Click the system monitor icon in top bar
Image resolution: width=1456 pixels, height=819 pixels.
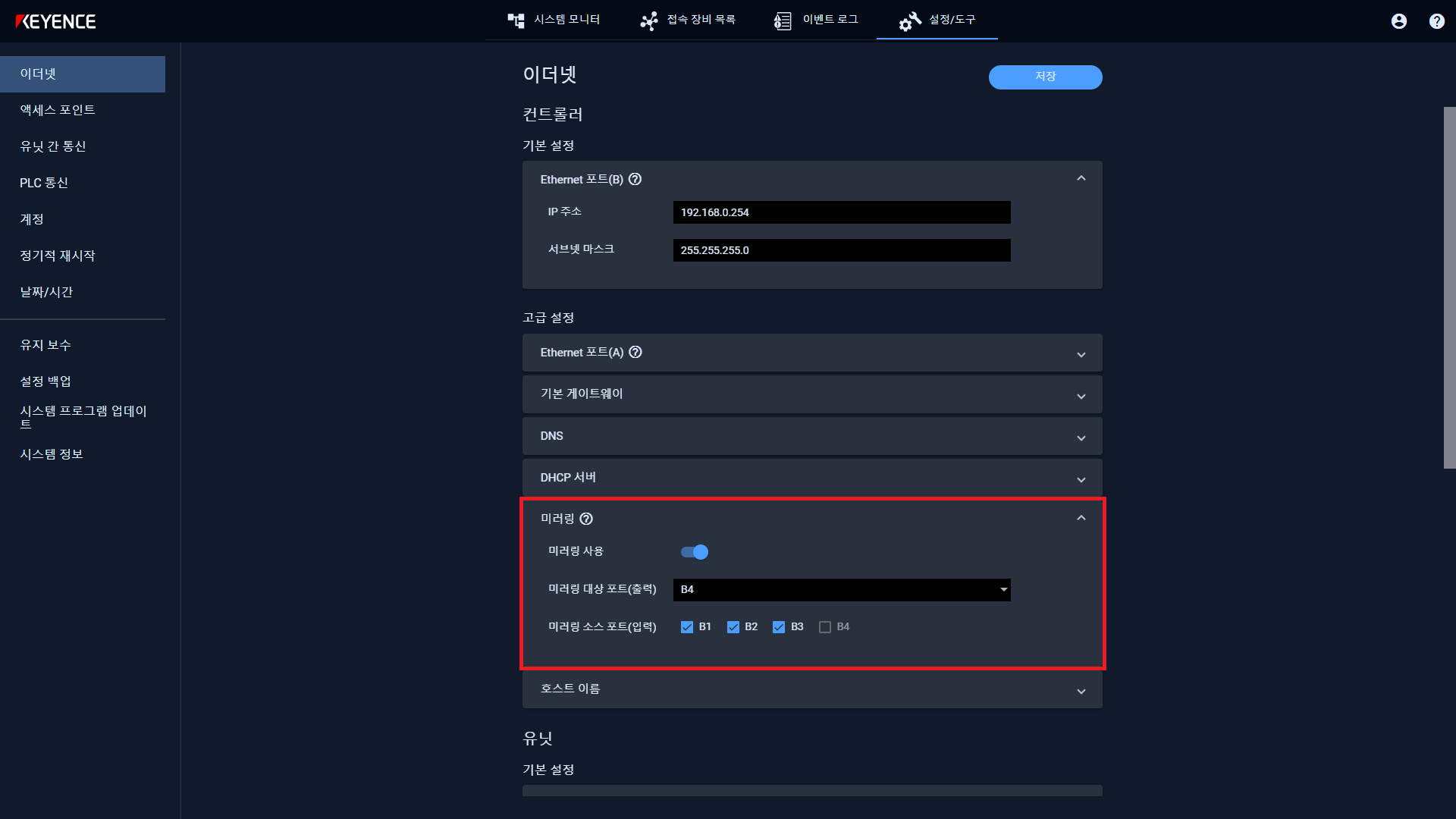click(x=516, y=20)
